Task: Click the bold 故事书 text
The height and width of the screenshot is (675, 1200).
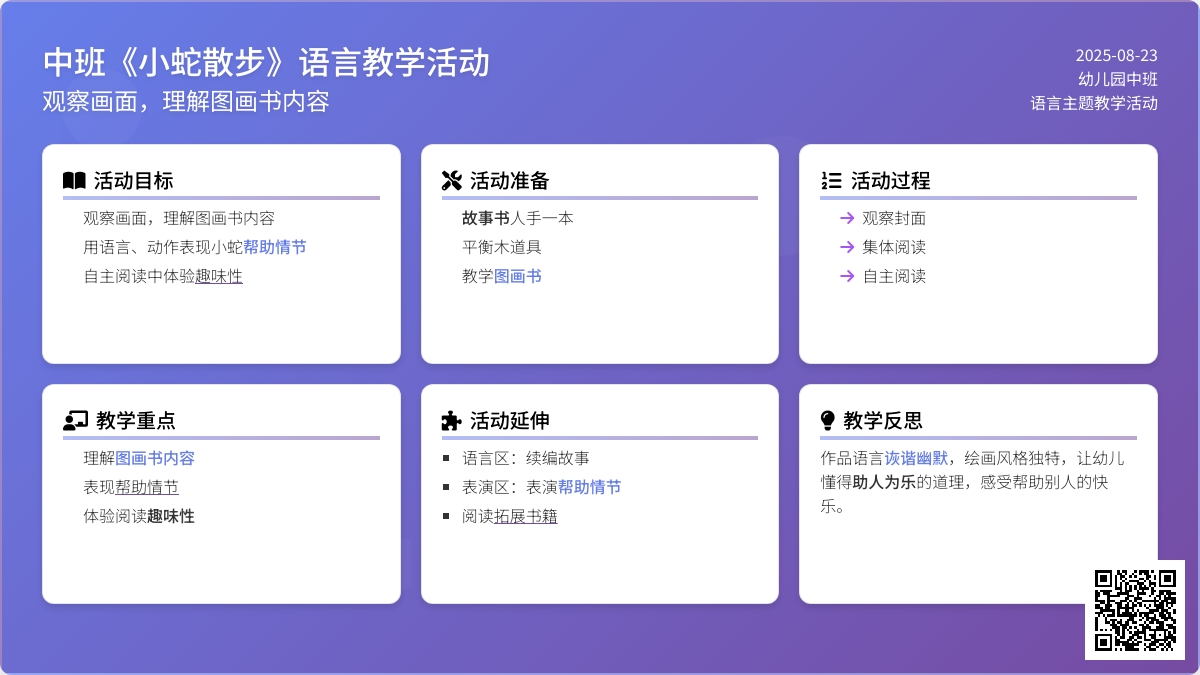Action: point(486,218)
